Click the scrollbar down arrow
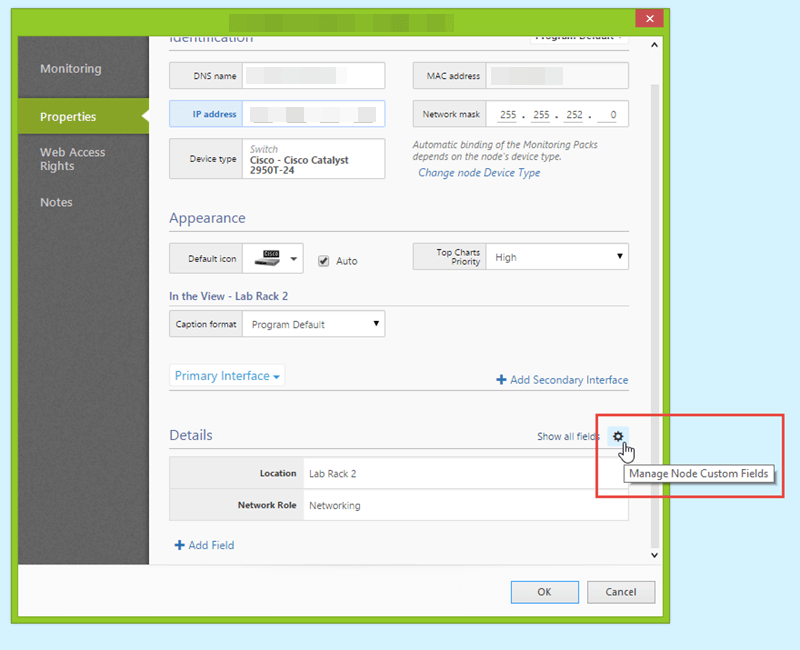The height and width of the screenshot is (650, 800). click(x=655, y=554)
